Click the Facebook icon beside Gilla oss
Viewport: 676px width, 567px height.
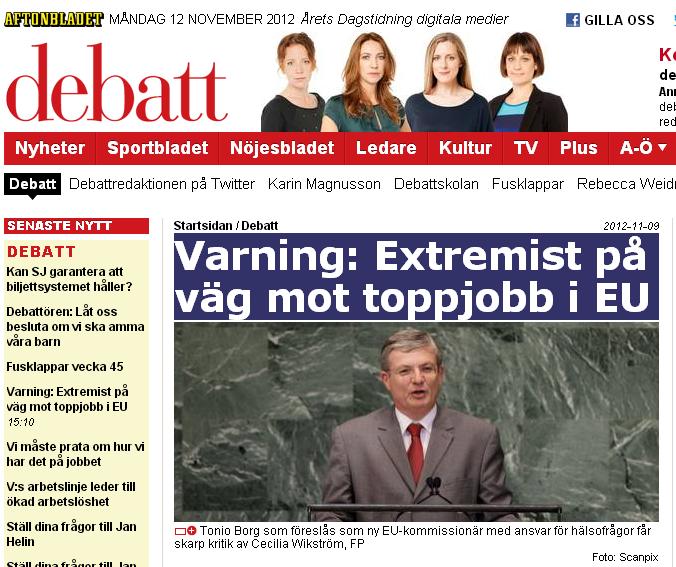pyautogui.click(x=573, y=20)
